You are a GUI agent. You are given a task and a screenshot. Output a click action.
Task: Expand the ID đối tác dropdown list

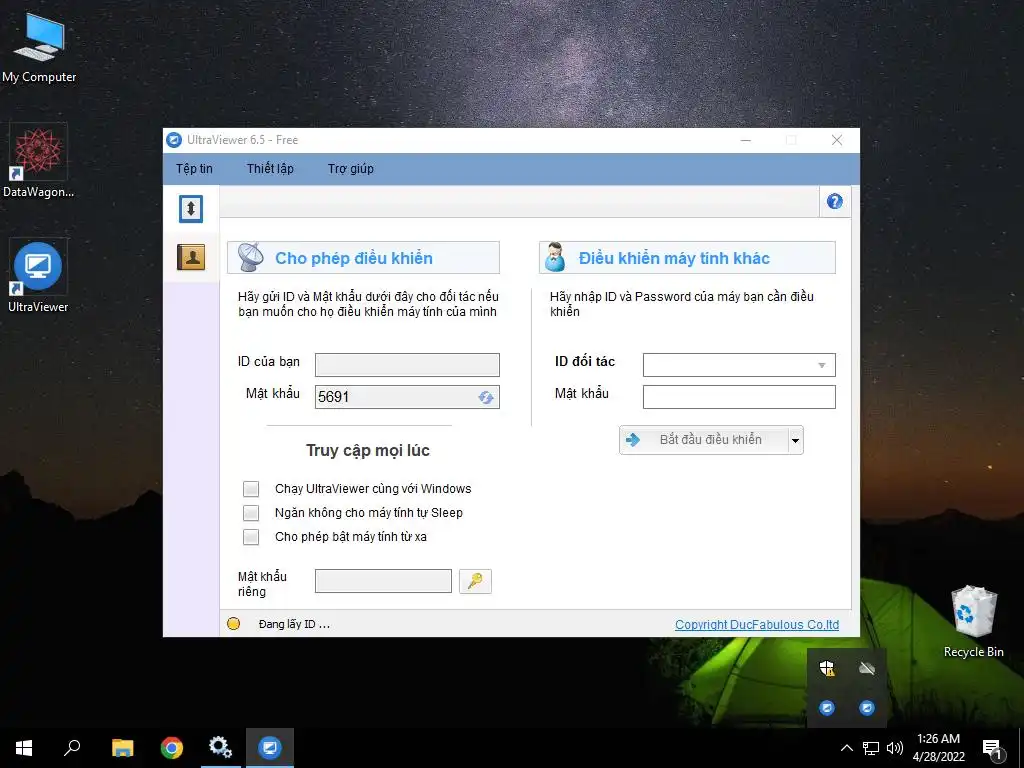822,365
